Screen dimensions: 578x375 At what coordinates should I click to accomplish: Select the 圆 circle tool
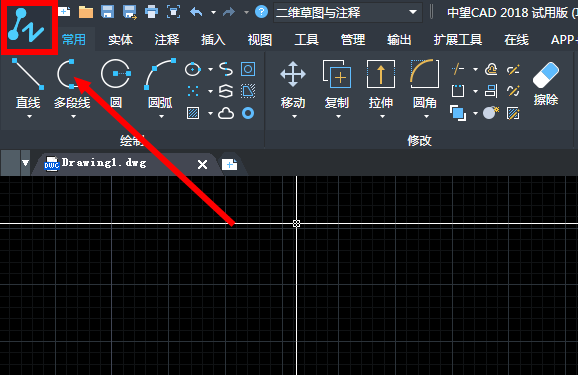(x=116, y=83)
